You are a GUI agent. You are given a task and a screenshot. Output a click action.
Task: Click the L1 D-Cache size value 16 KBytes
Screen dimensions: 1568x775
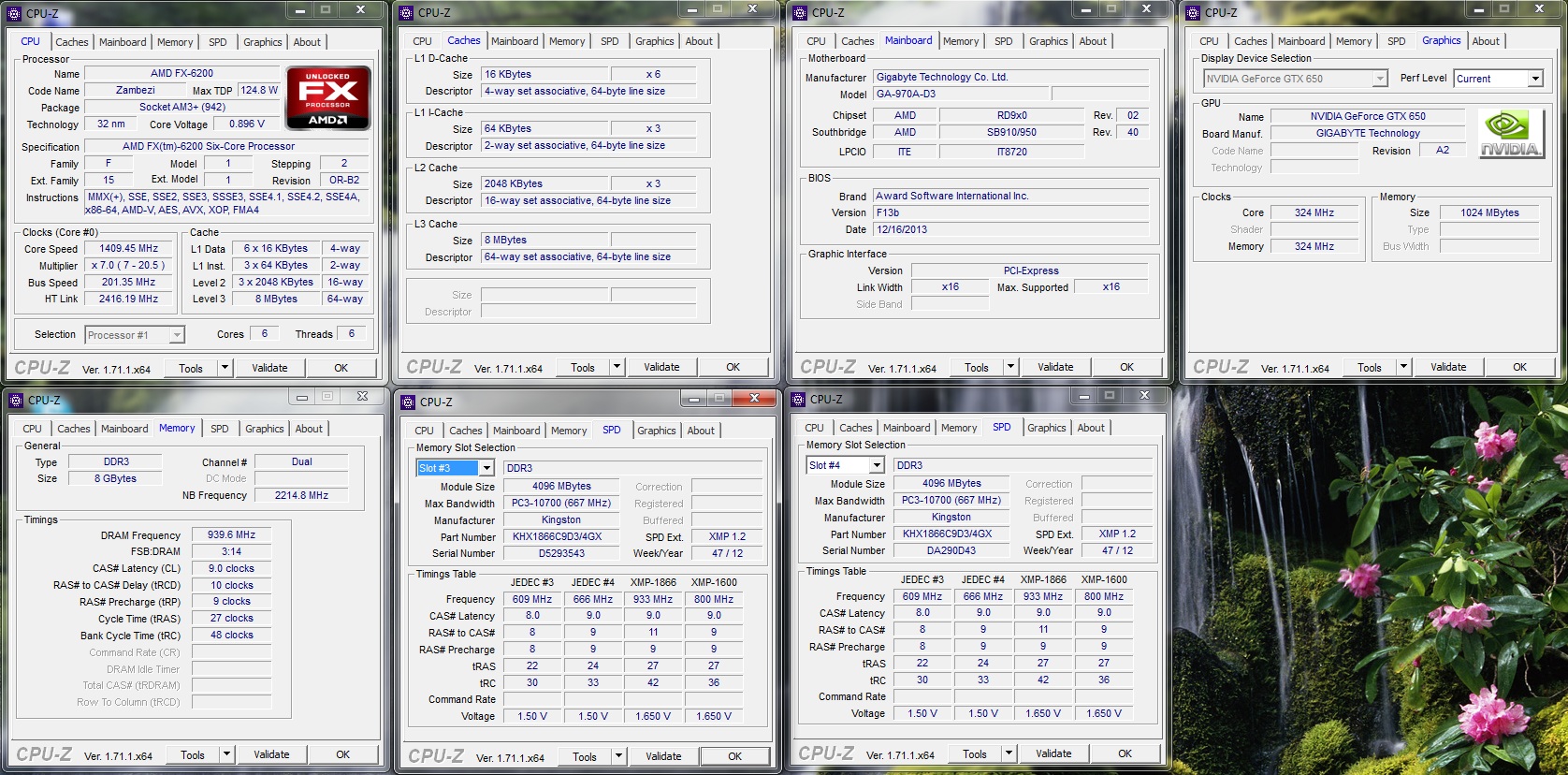click(545, 74)
